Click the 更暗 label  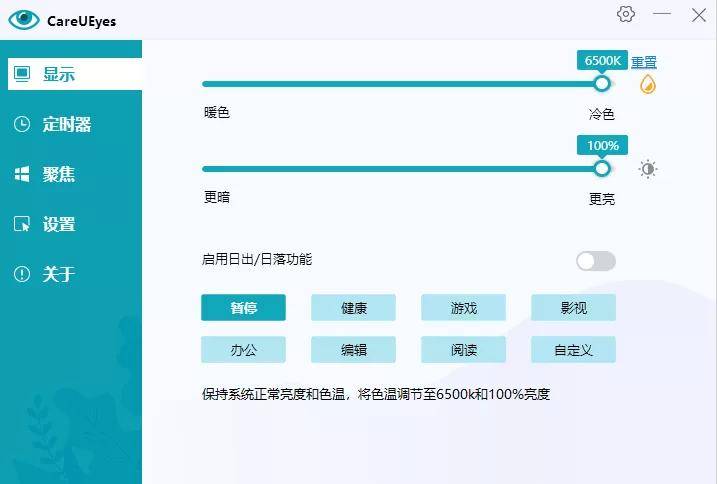tap(217, 197)
